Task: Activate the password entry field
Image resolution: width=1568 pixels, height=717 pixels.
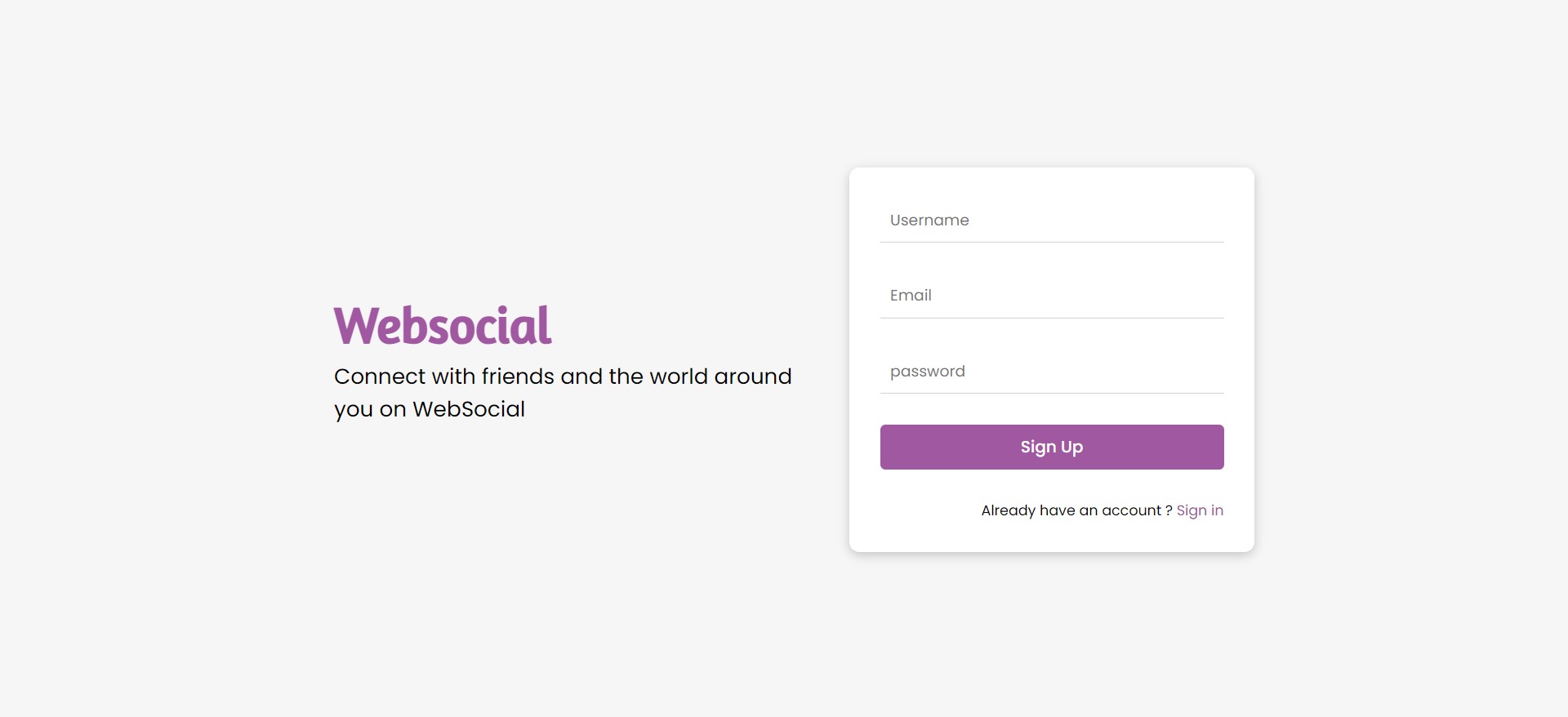Action: [x=1051, y=372]
